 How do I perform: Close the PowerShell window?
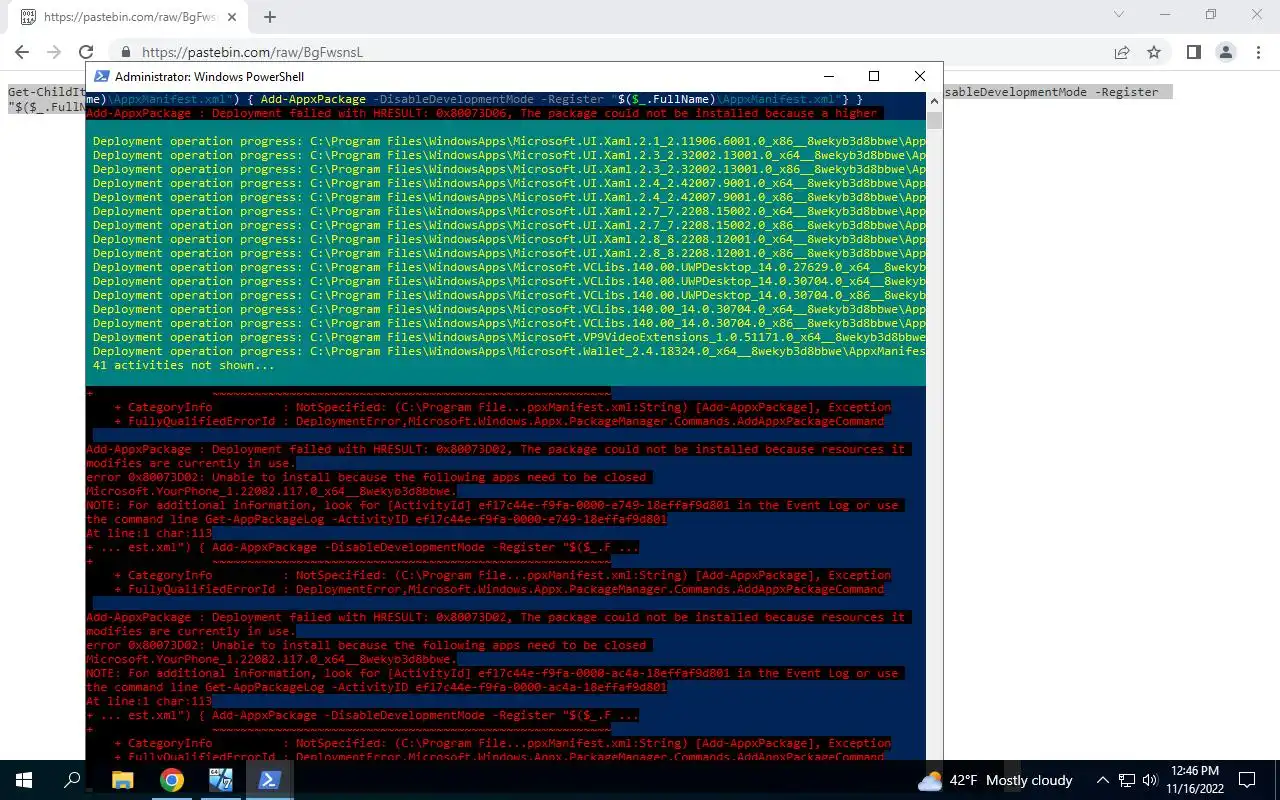[x=920, y=76]
